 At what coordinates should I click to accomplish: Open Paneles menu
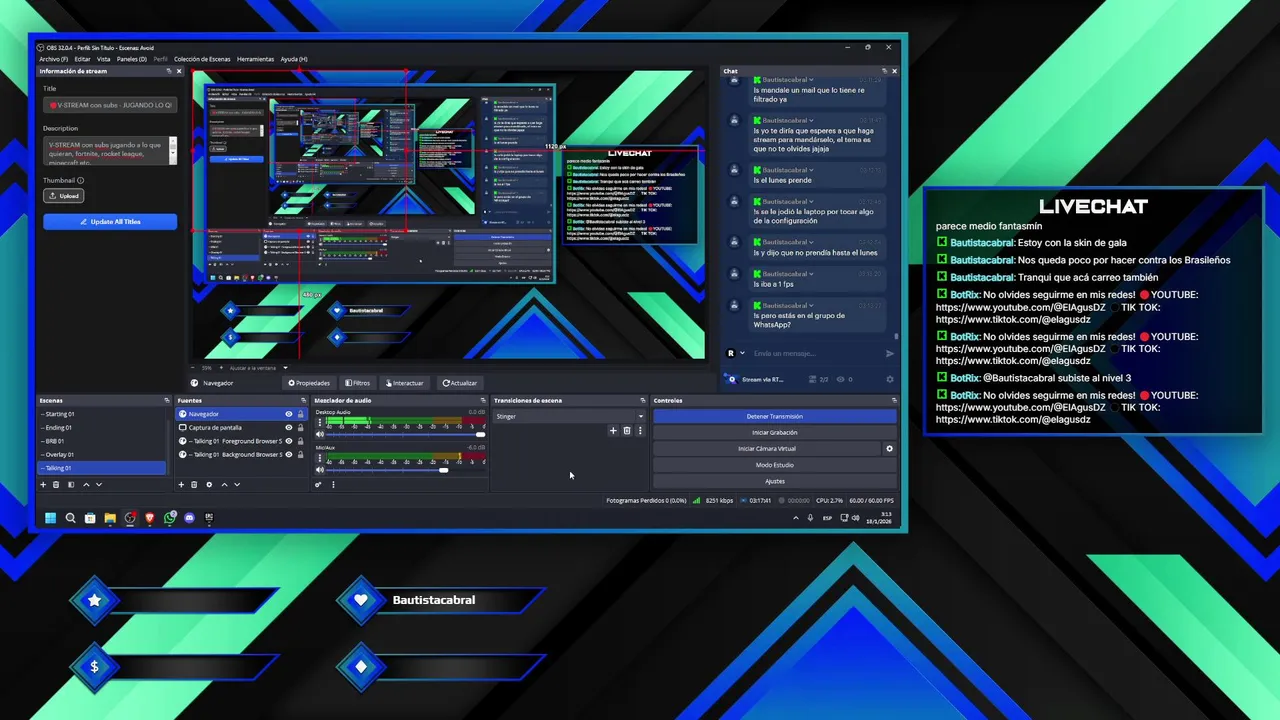click(x=131, y=59)
